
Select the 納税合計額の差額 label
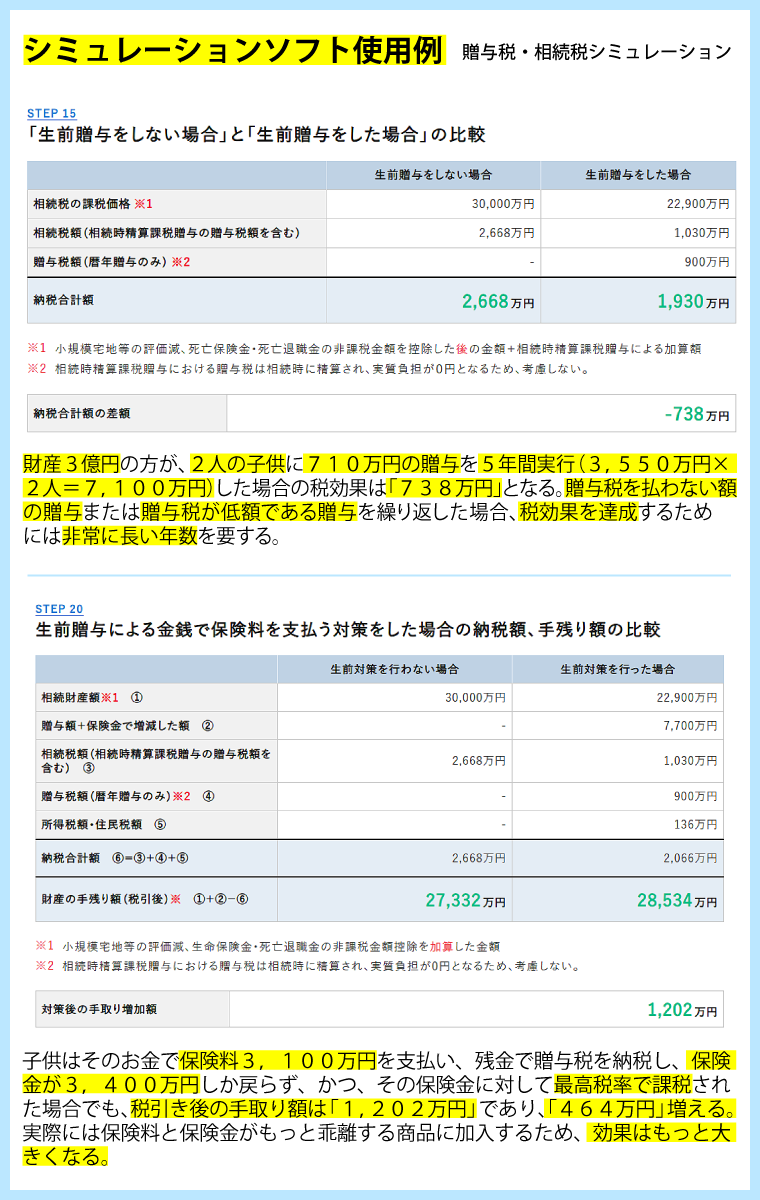point(82,413)
